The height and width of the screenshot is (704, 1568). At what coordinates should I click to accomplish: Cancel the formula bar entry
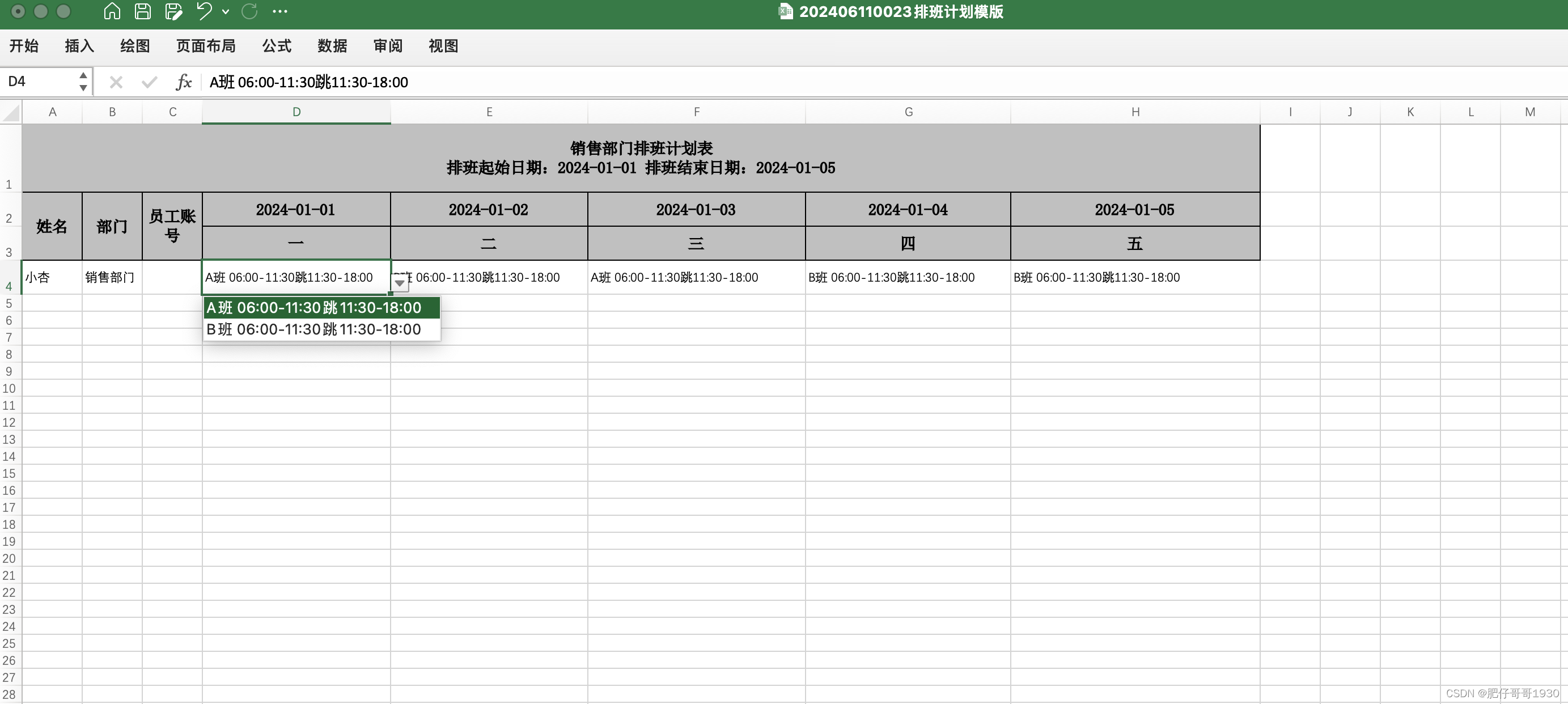(x=116, y=82)
